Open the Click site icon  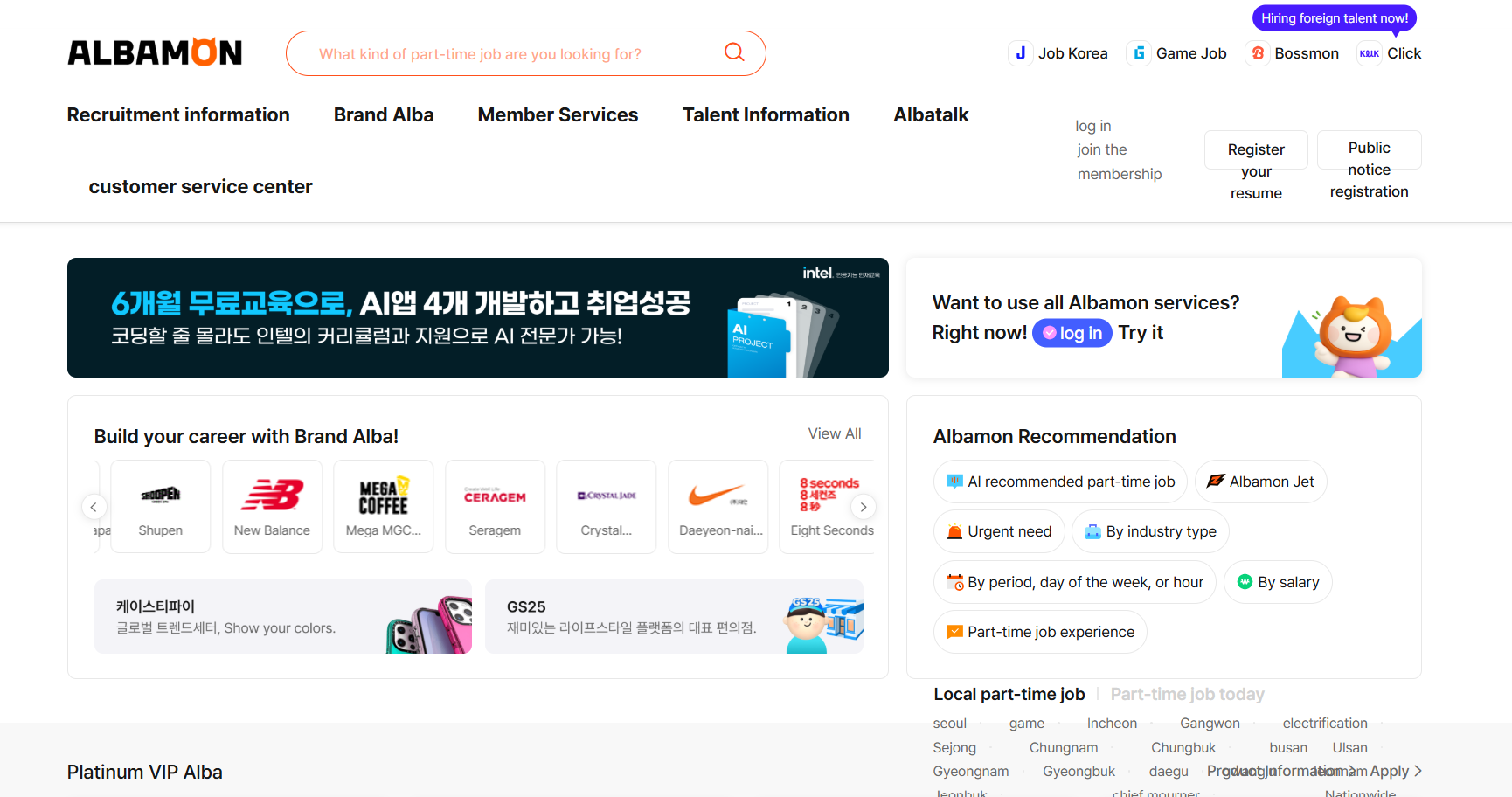[1370, 53]
